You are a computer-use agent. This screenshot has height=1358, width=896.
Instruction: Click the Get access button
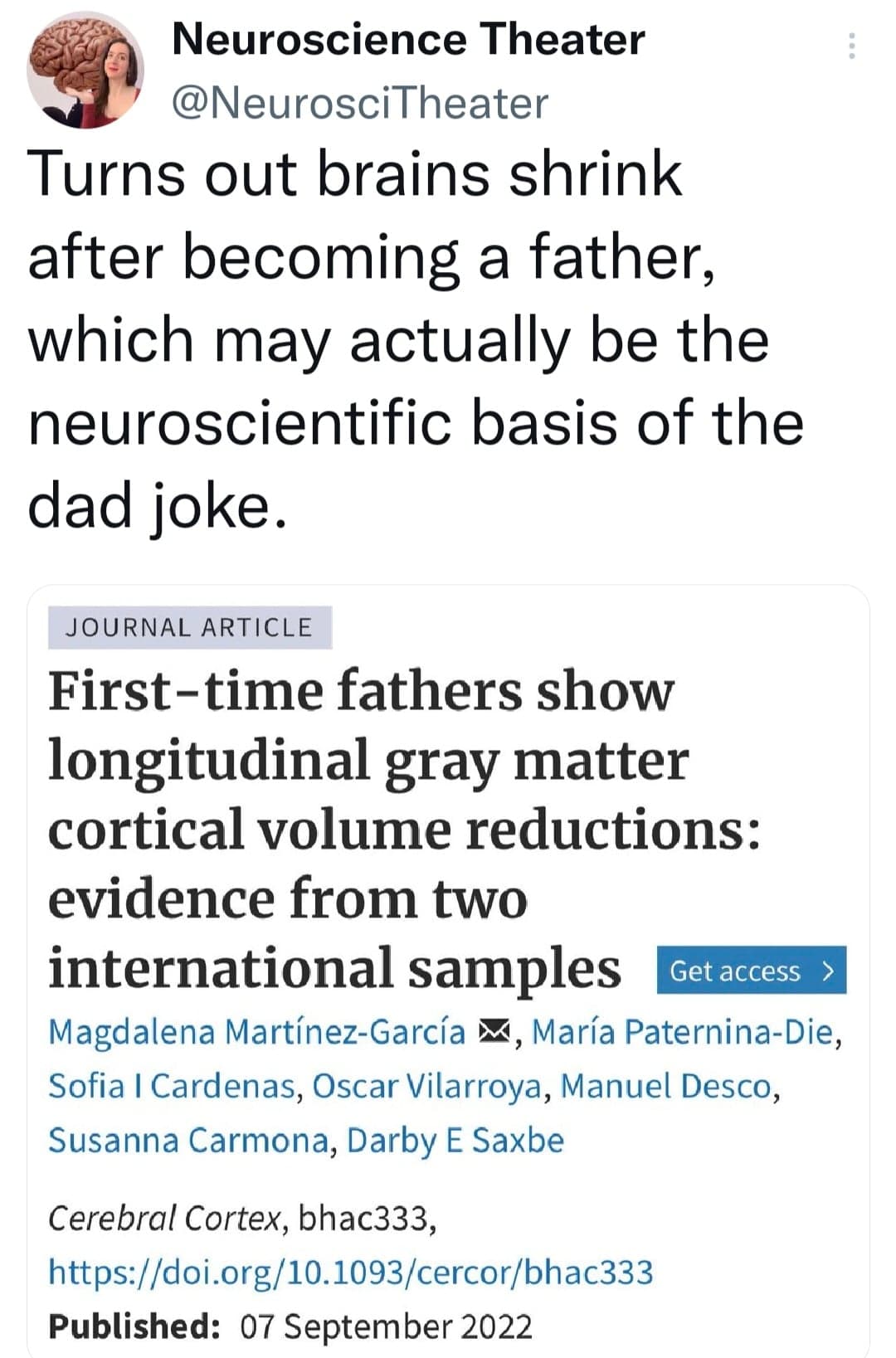click(x=751, y=970)
